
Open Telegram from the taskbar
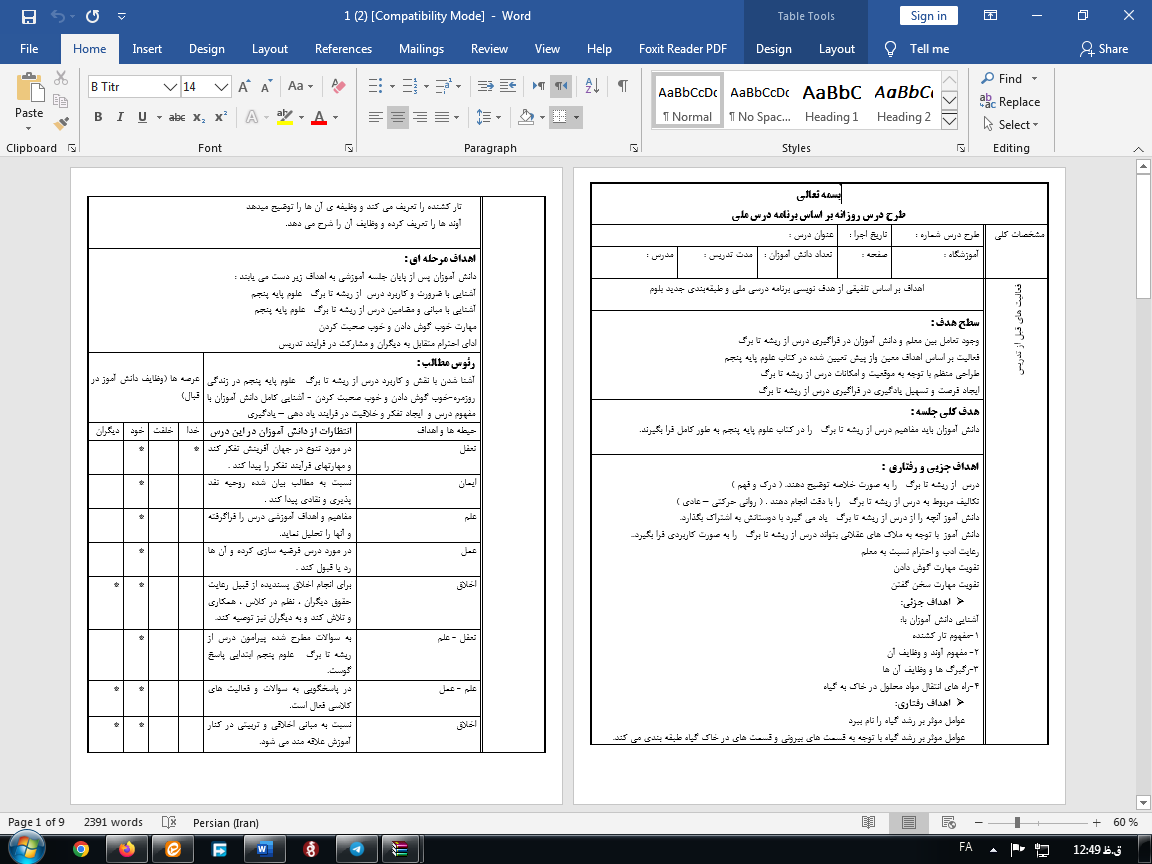pyautogui.click(x=356, y=849)
